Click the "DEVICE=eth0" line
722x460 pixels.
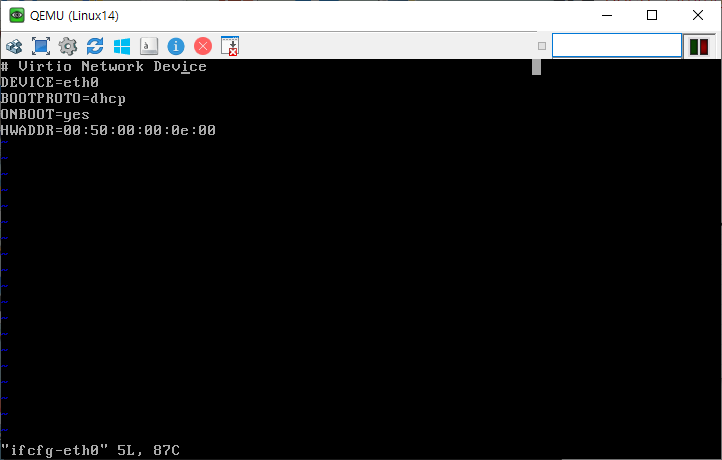pyautogui.click(x=50, y=82)
